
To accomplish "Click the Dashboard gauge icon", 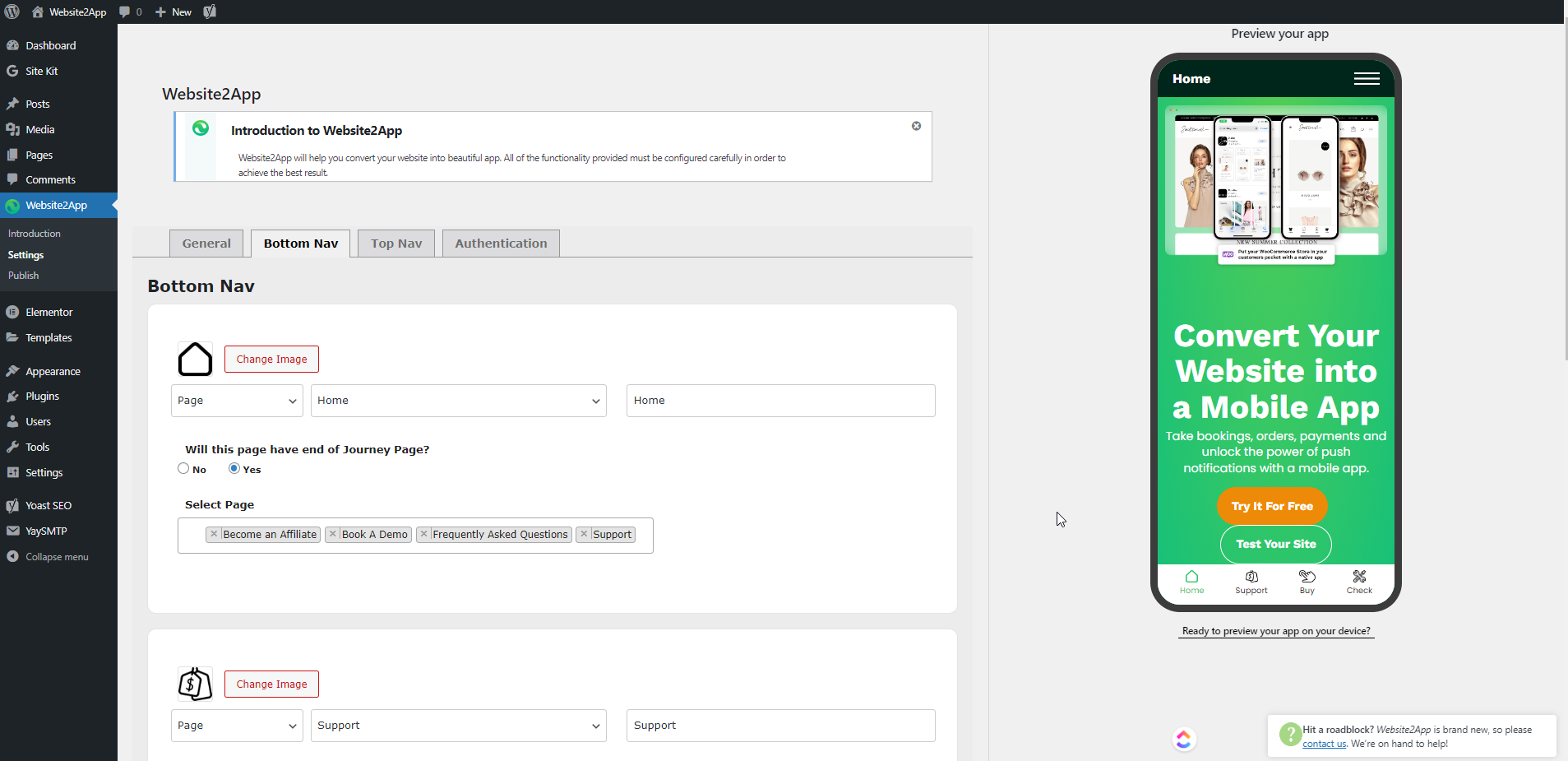I will (12, 45).
